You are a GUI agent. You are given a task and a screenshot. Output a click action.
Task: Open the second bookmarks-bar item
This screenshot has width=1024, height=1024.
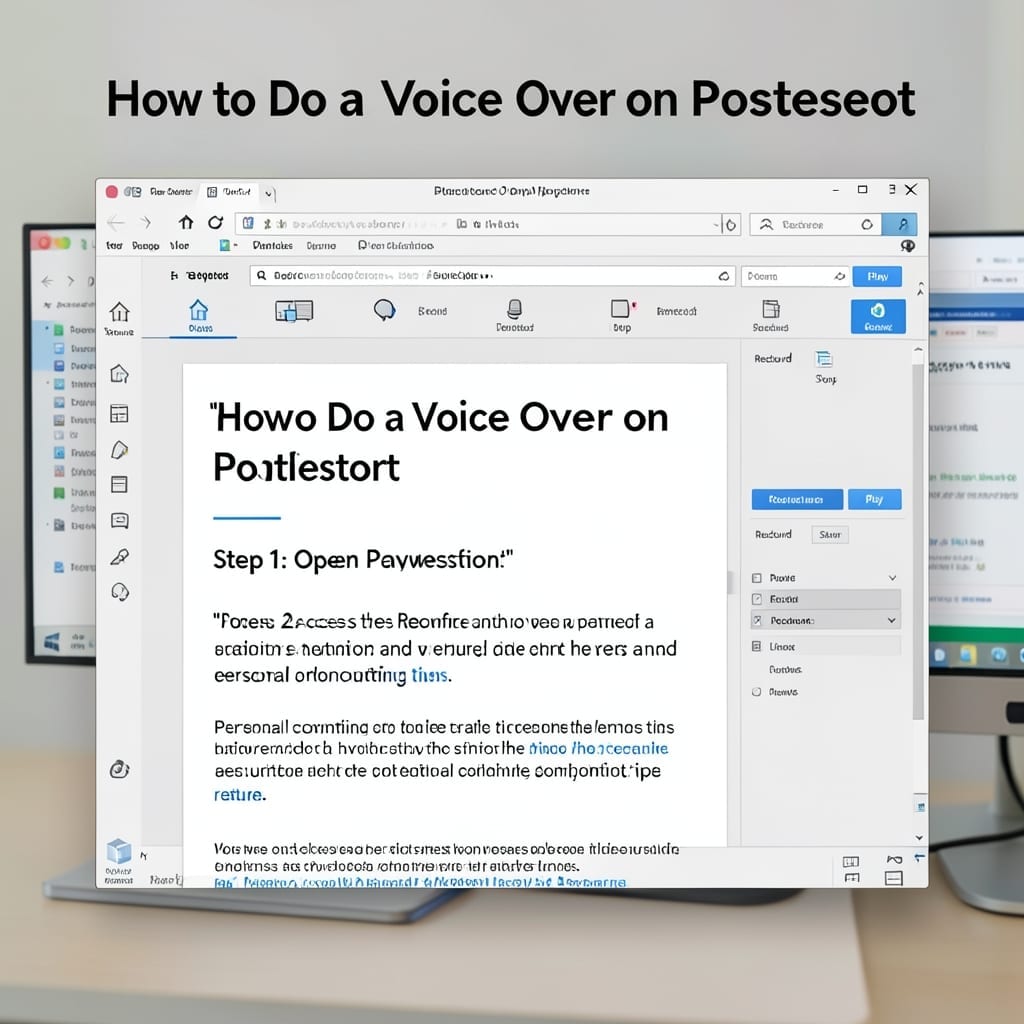point(146,246)
